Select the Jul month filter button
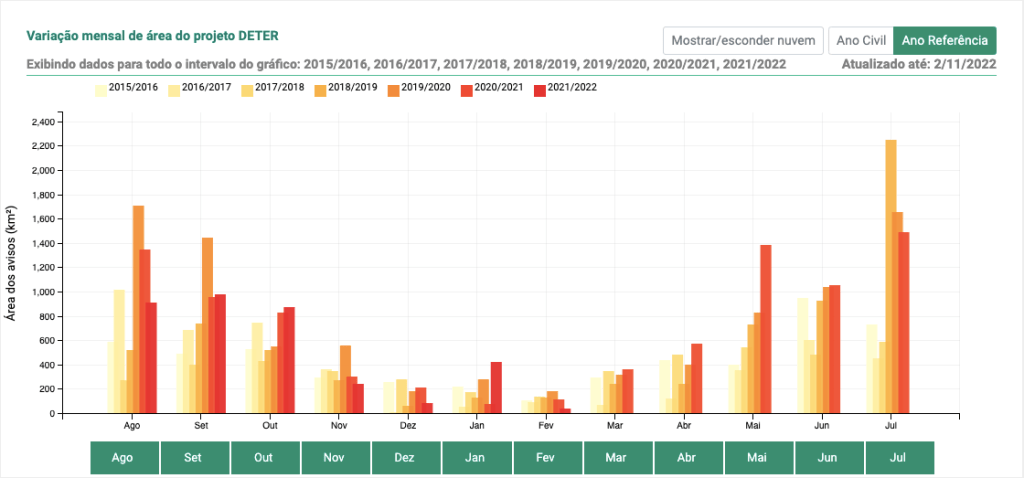This screenshot has width=1024, height=478. click(x=900, y=457)
